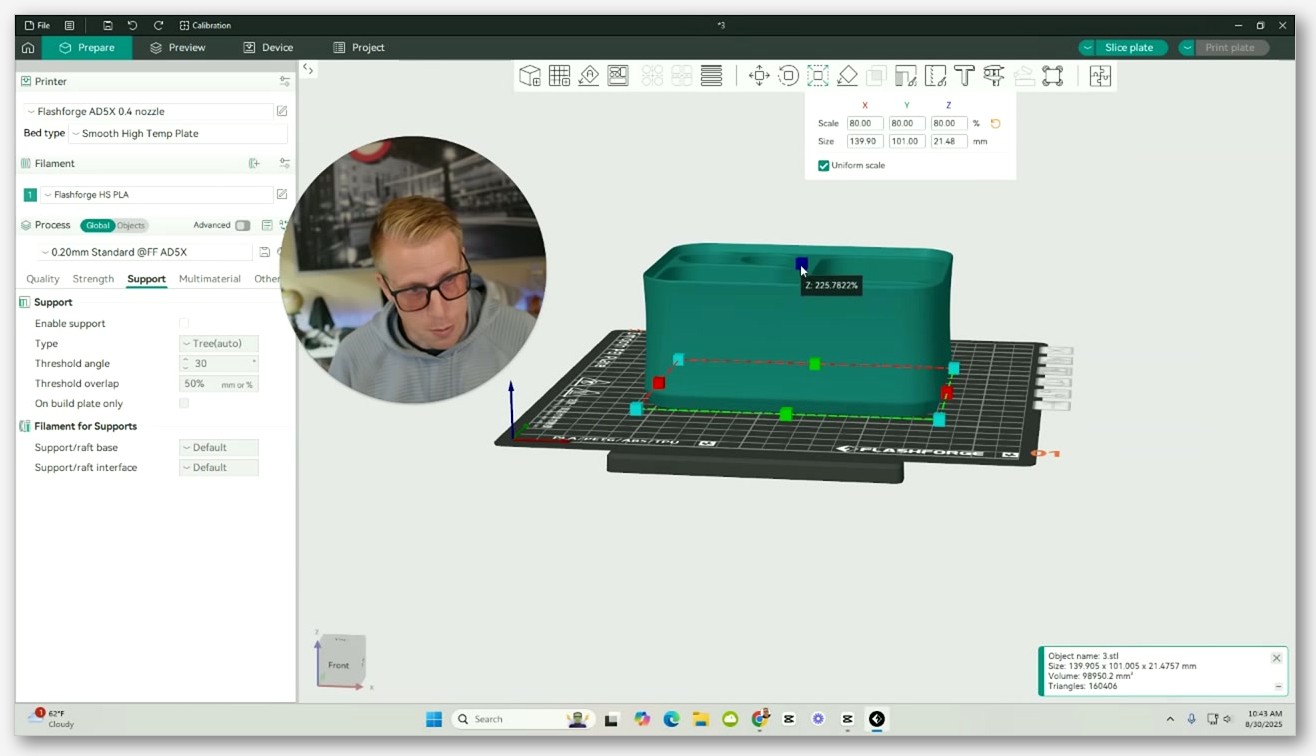Select the Move tool
Viewport: 1316px width, 756px height.
tap(759, 76)
